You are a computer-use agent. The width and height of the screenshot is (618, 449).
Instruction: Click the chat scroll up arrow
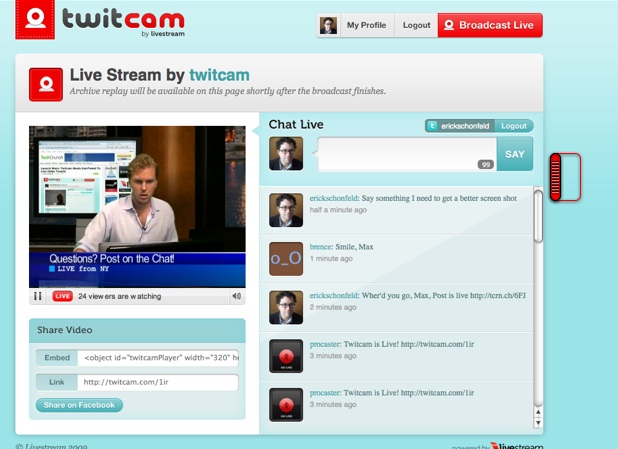pyautogui.click(x=538, y=412)
